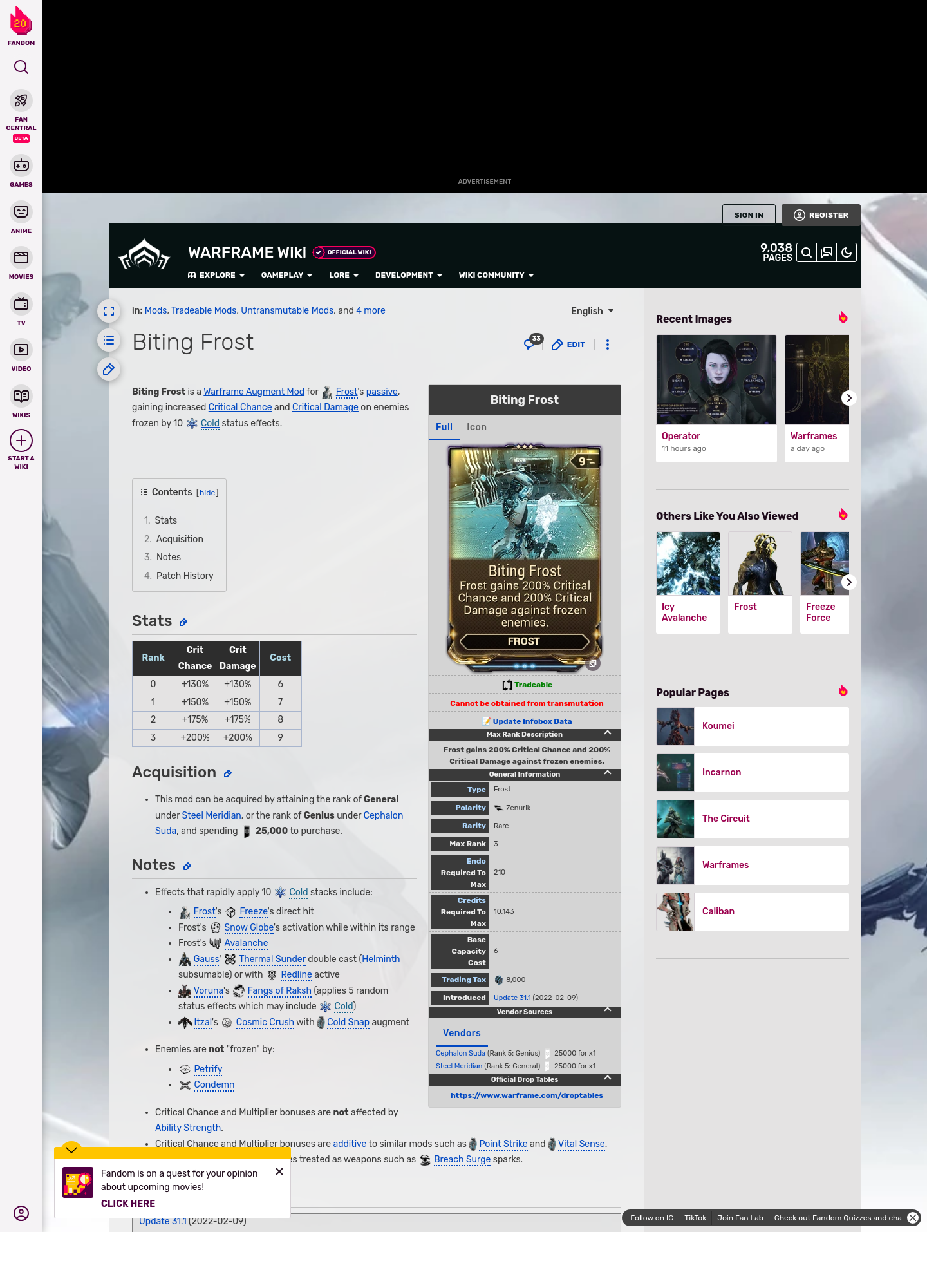Collapse the survey popup chevron tab

71,1150
